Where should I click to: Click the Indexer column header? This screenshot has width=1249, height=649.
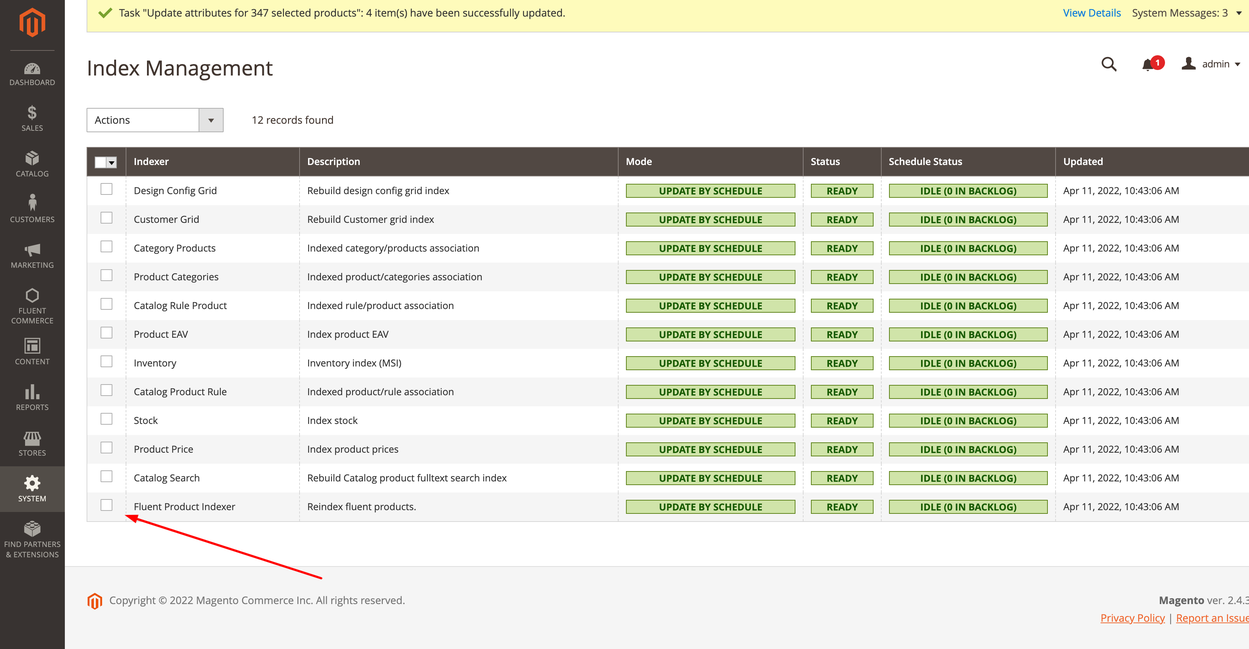152,162
